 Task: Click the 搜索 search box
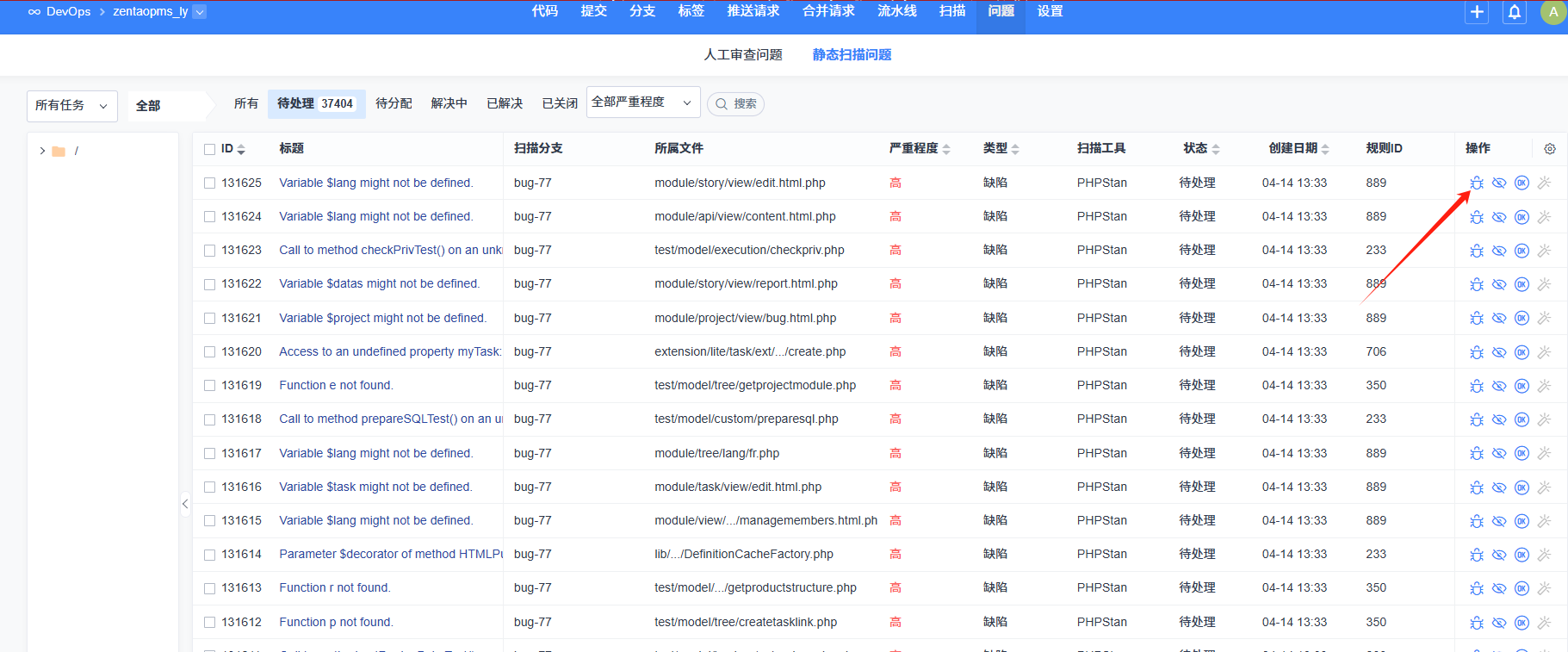736,103
